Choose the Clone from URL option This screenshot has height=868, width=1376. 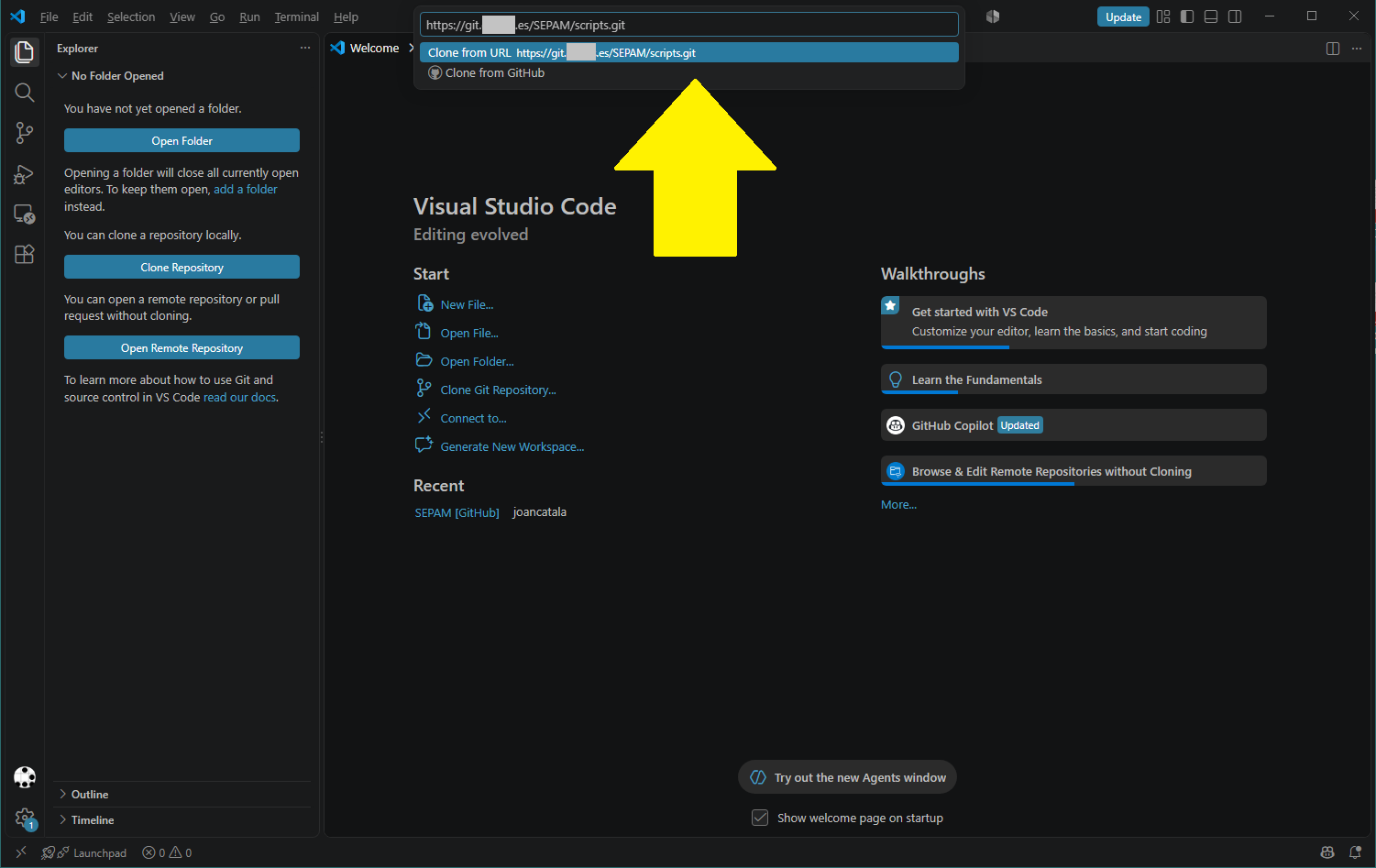[x=689, y=52]
